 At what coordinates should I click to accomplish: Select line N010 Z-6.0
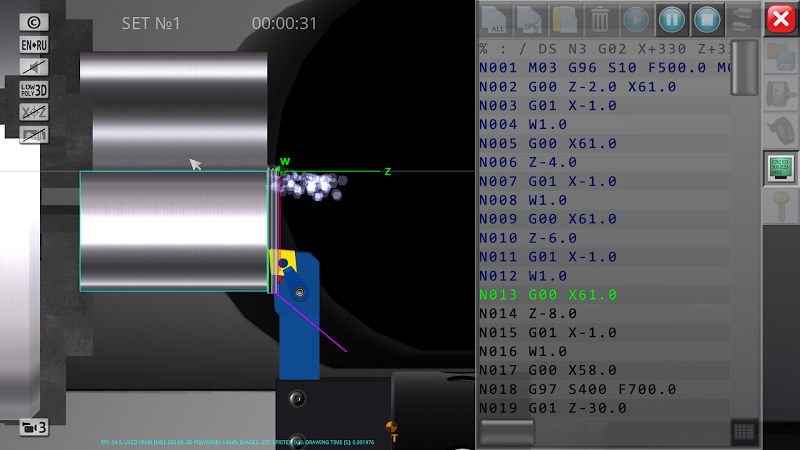point(605,238)
